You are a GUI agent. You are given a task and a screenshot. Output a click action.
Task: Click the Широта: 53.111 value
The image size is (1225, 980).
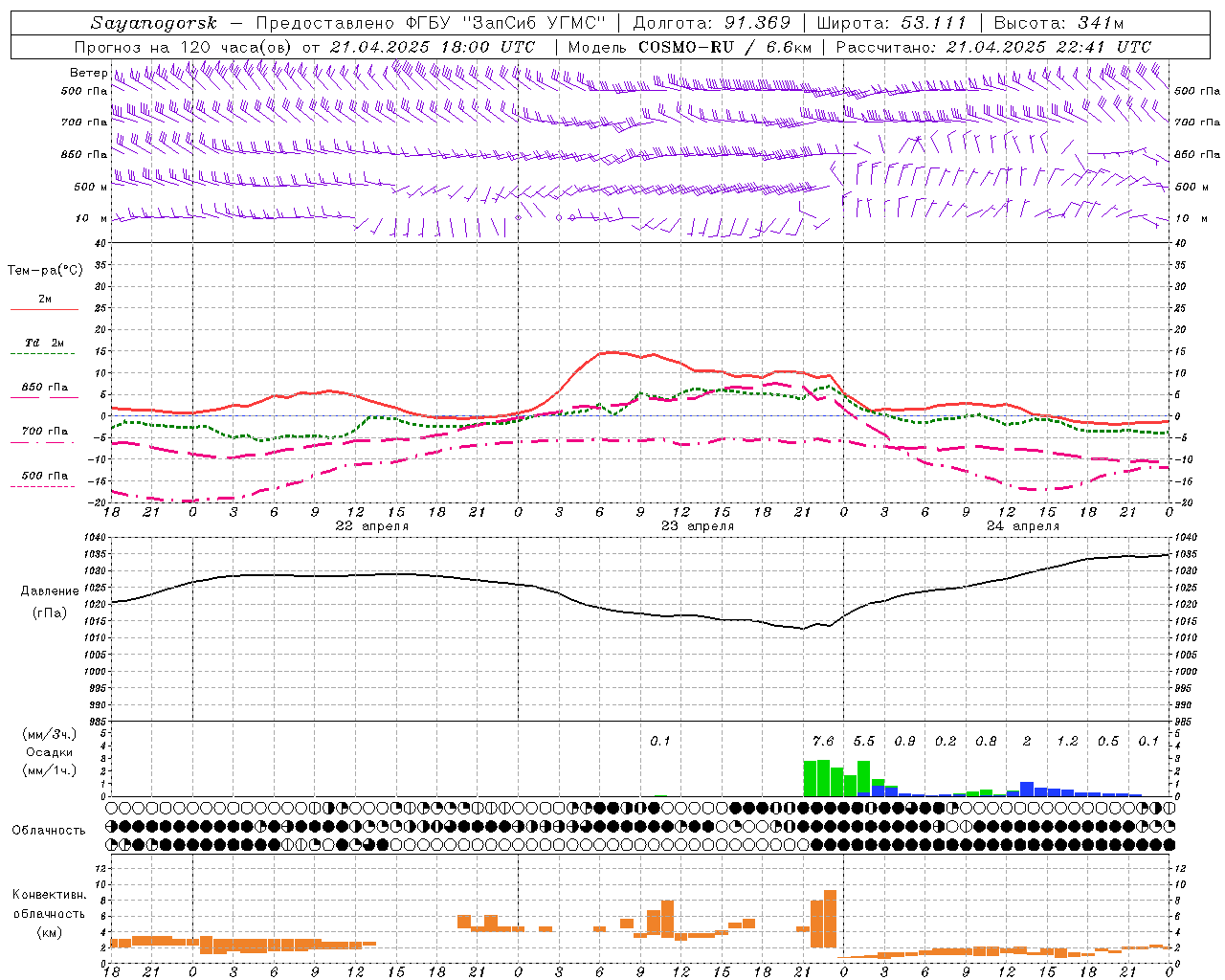[893, 23]
